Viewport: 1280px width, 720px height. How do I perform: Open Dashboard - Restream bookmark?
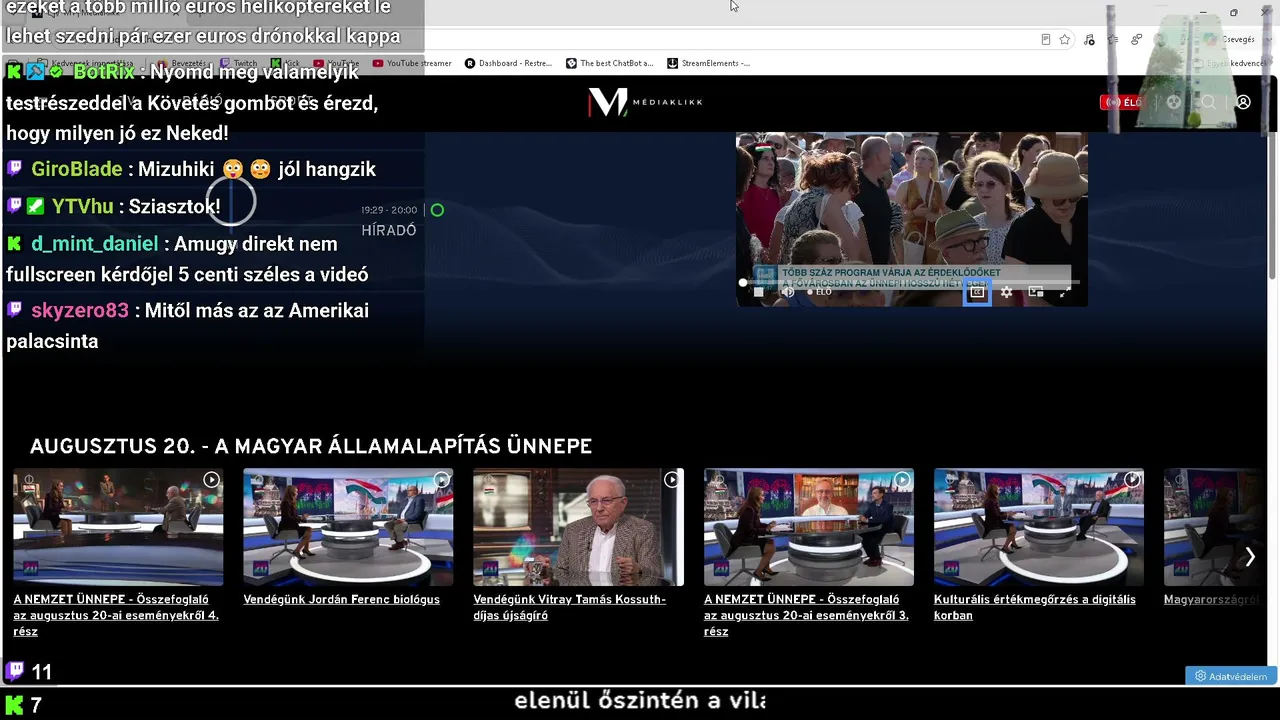click(508, 63)
